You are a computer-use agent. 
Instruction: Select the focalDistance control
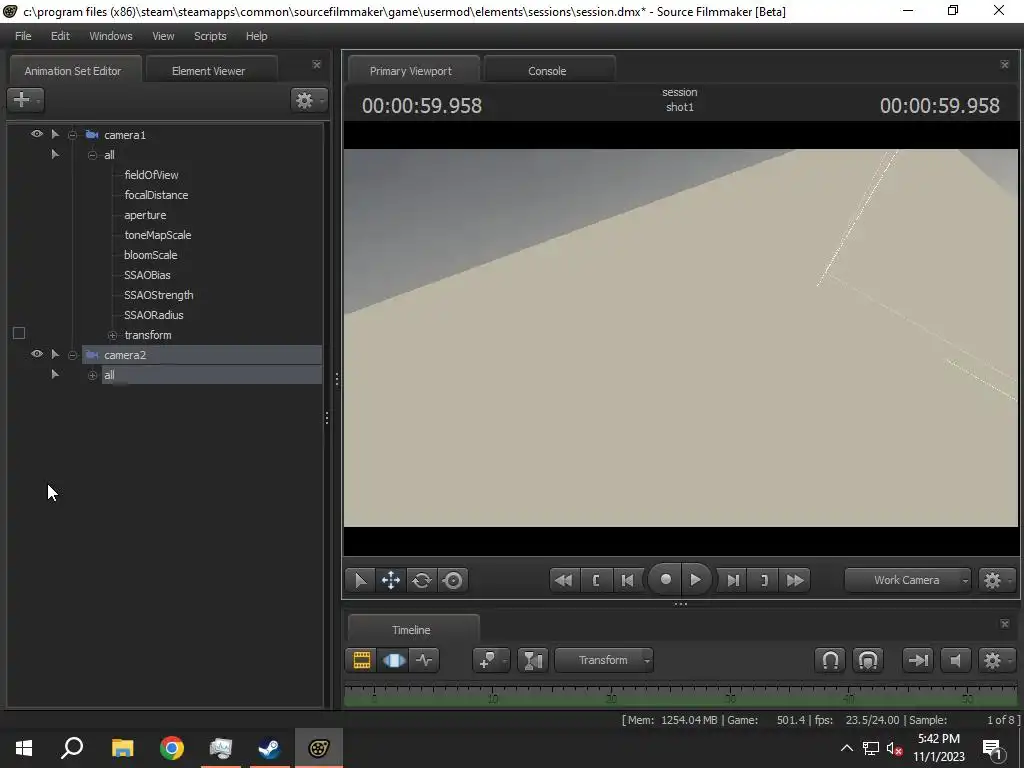[x=156, y=195]
